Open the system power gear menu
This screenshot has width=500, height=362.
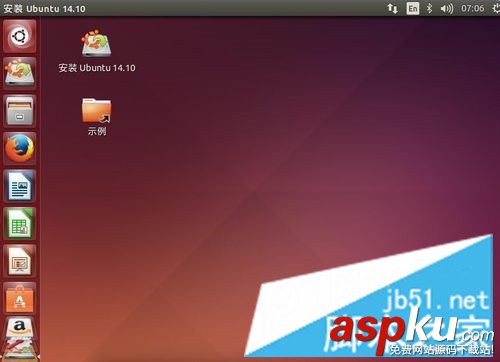point(496,8)
